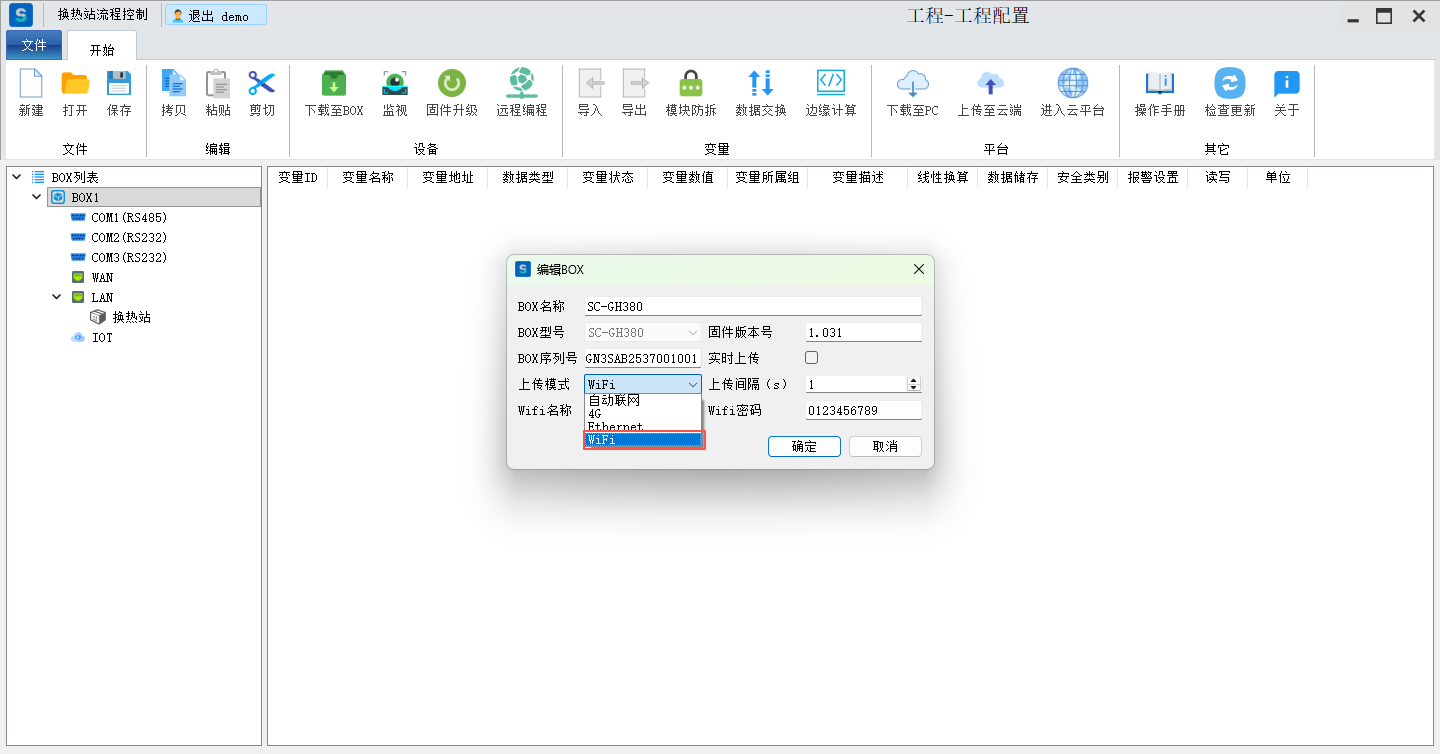Open 远程编程 remote programming
Viewport: 1440px width, 754px height.
(x=521, y=84)
